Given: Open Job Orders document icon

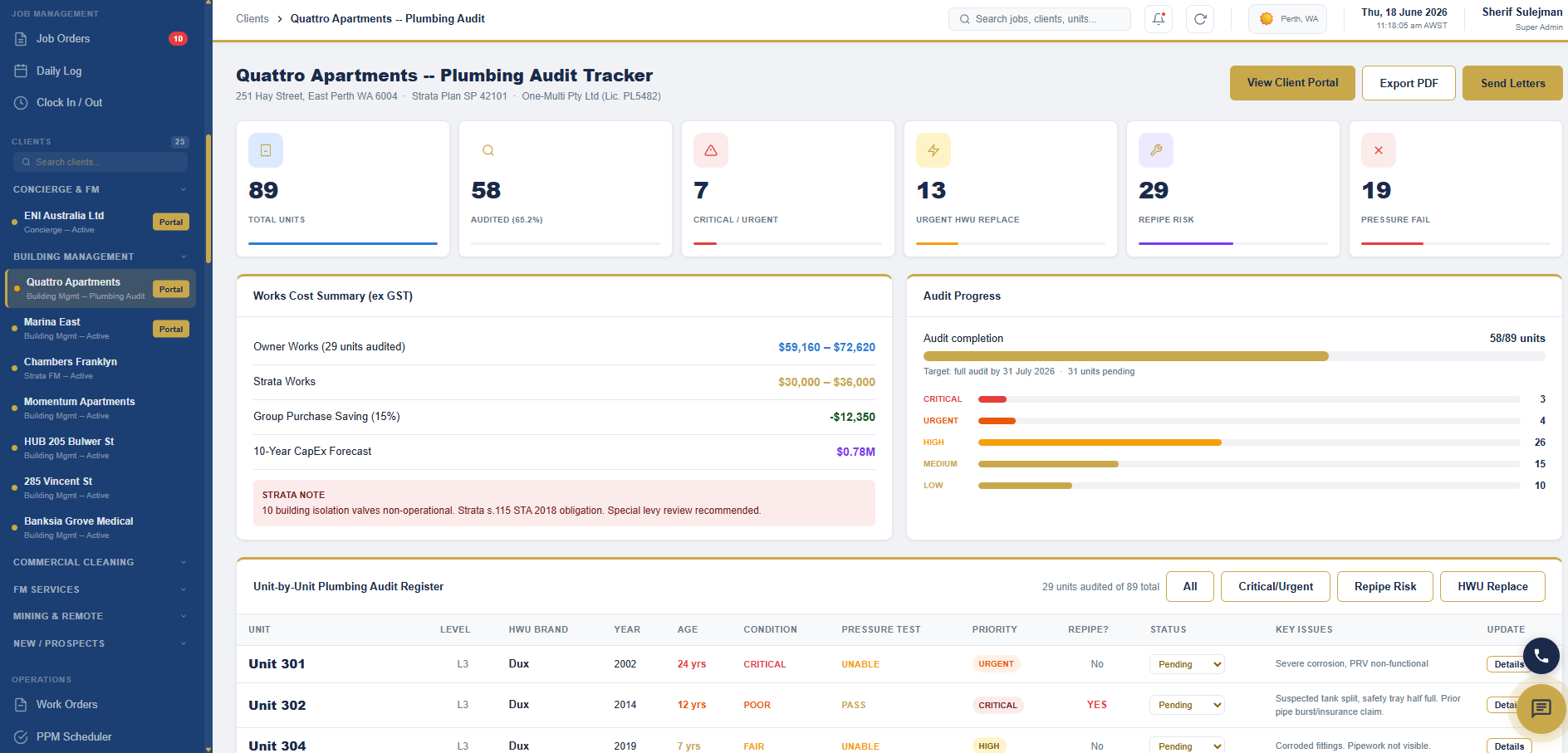Looking at the screenshot, I should pos(21,39).
